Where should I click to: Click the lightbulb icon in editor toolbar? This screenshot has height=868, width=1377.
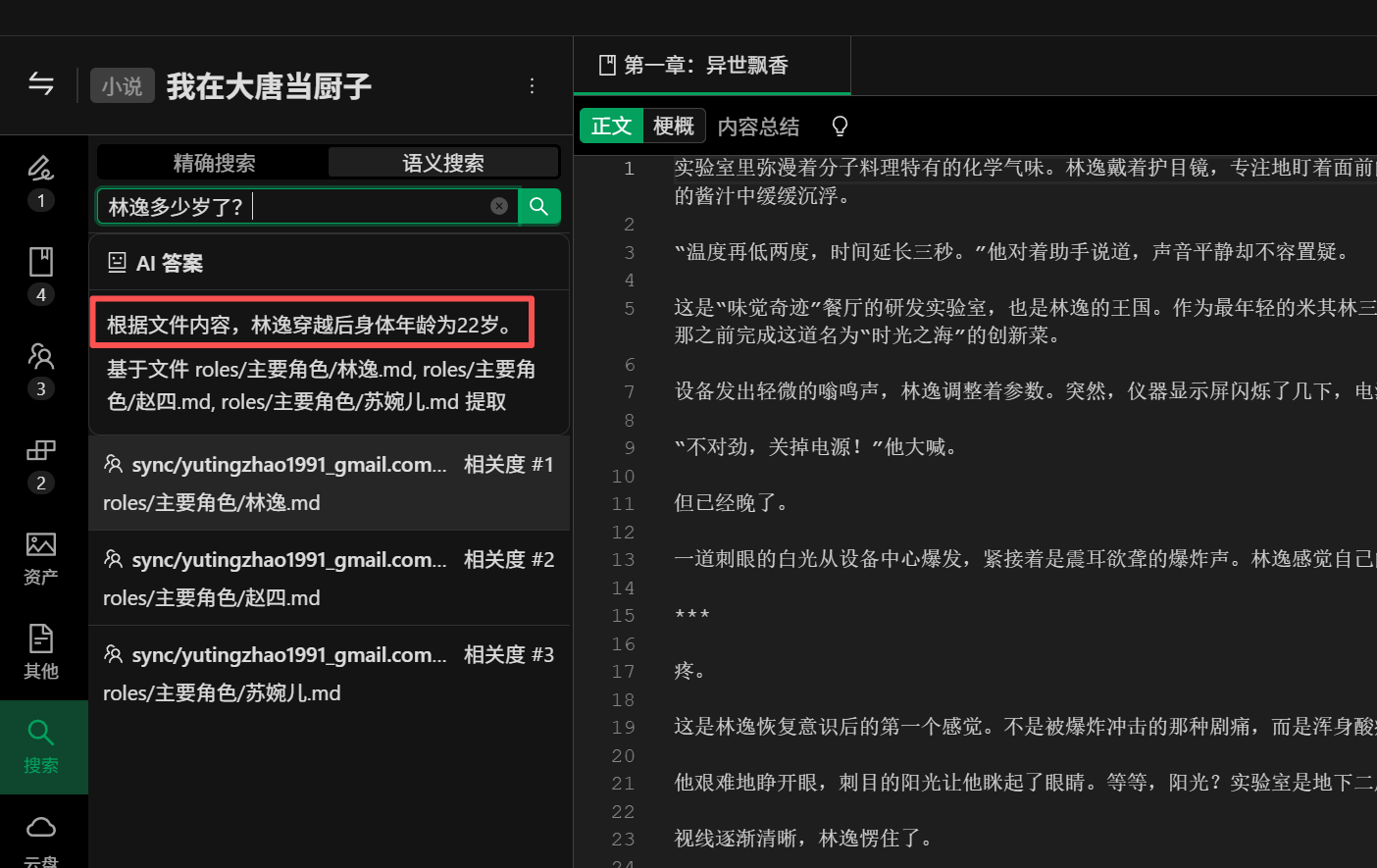(840, 127)
